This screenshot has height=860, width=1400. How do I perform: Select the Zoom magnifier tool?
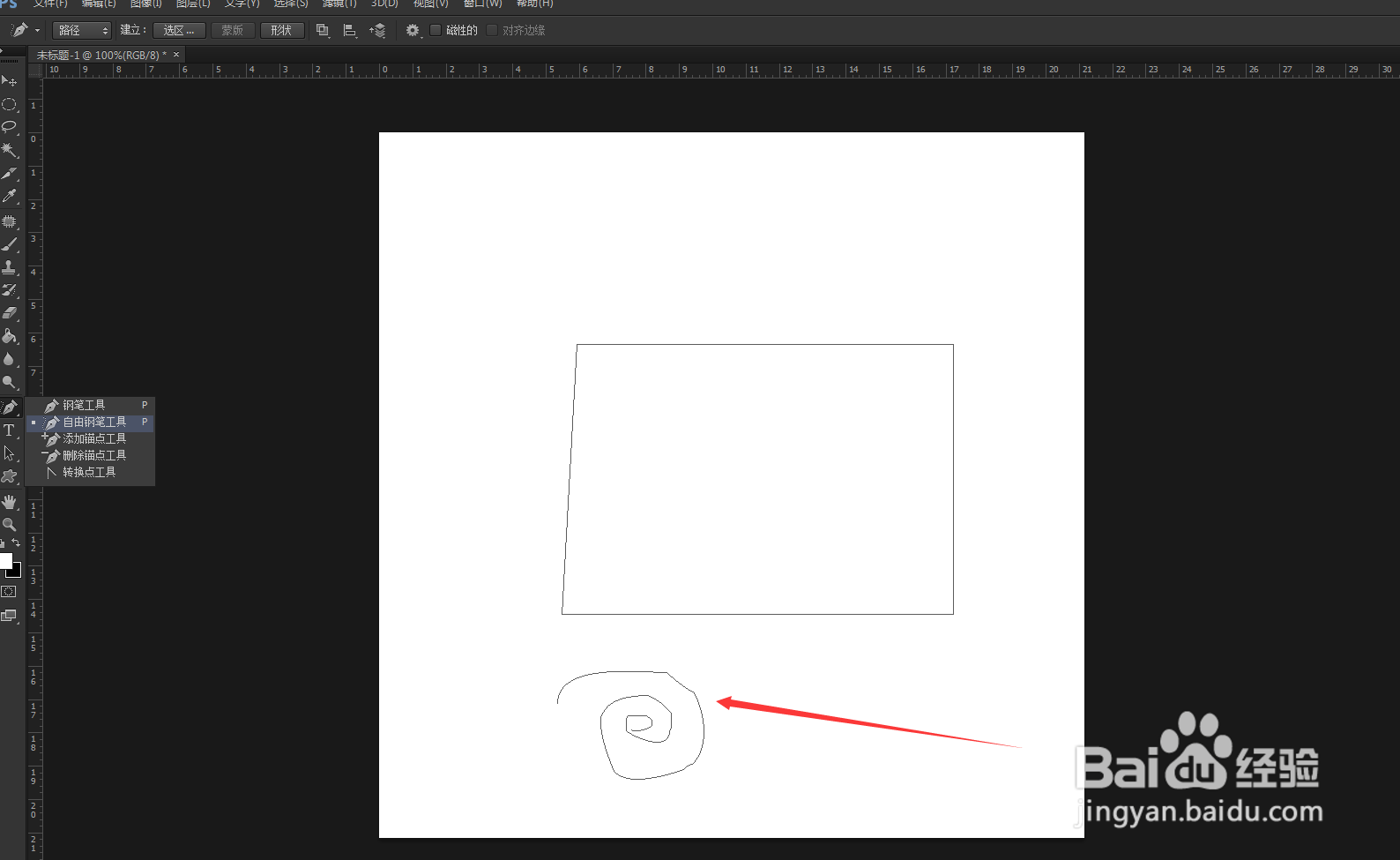9,525
